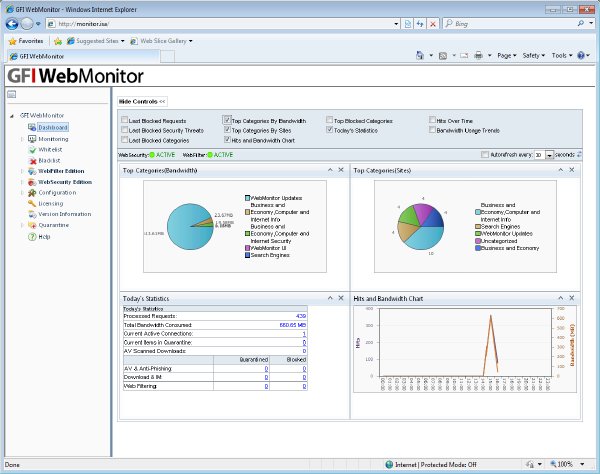The image size is (600, 474).
Task: Open Compatibility View icon in address bar
Action: coord(408,24)
